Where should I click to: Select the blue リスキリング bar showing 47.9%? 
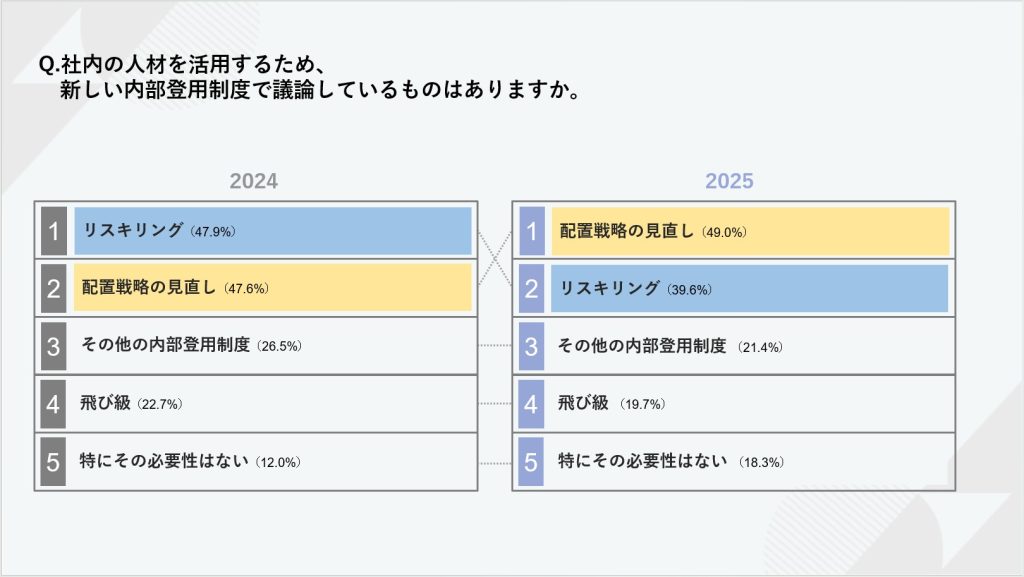[x=272, y=231]
